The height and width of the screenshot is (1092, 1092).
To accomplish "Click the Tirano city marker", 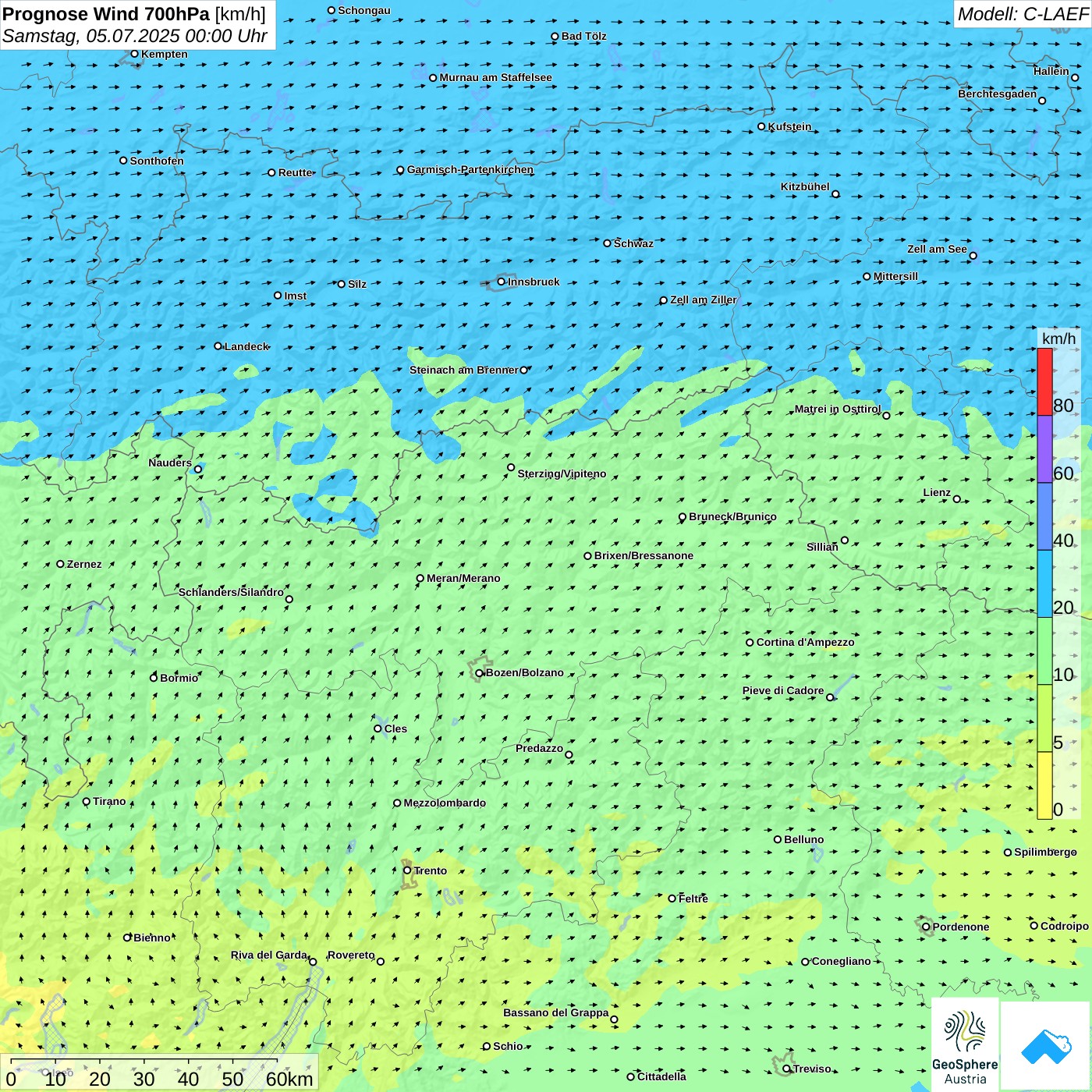I will (x=87, y=802).
